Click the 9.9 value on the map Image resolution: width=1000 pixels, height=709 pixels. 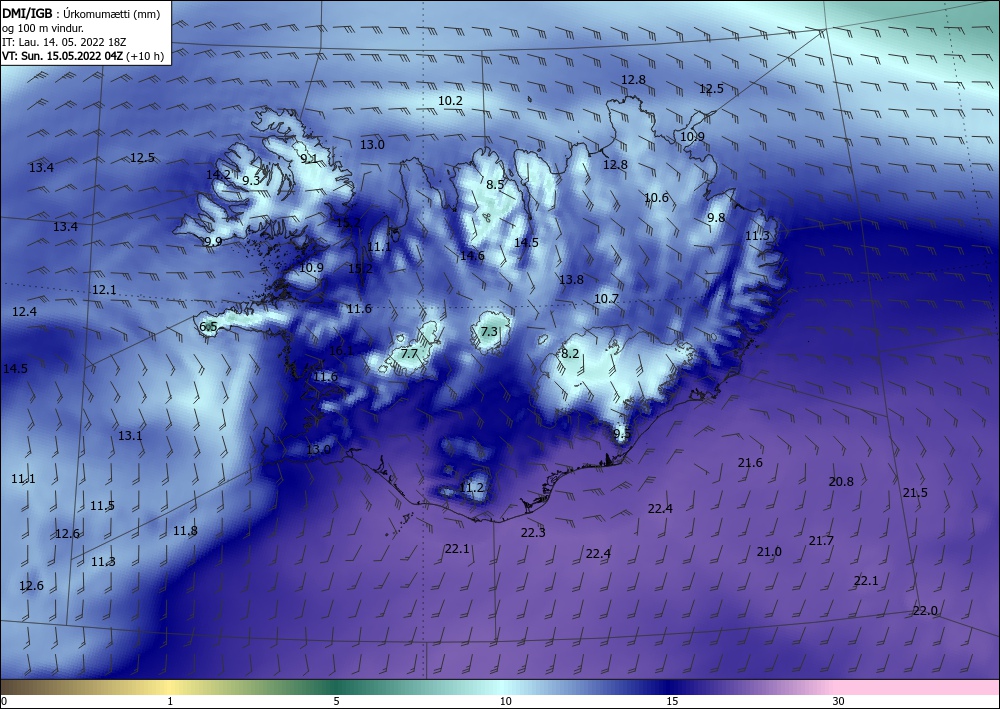213,242
